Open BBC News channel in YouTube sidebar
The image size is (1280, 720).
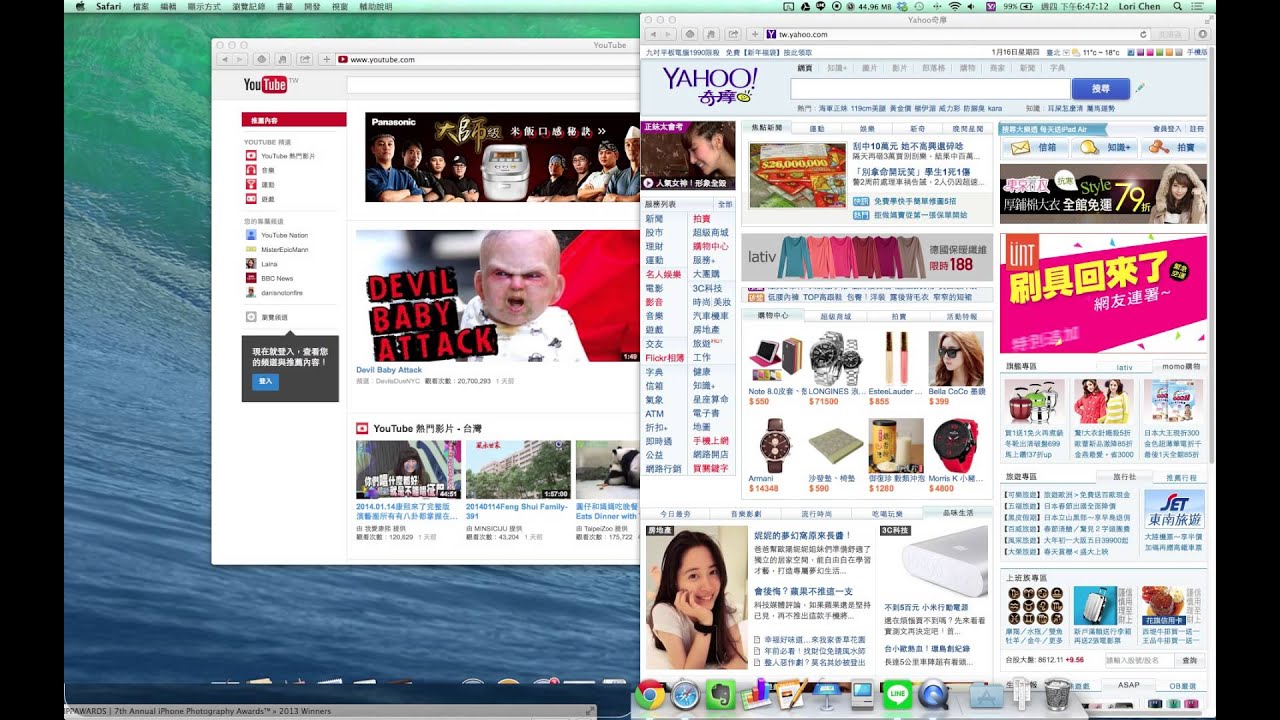[x=270, y=278]
